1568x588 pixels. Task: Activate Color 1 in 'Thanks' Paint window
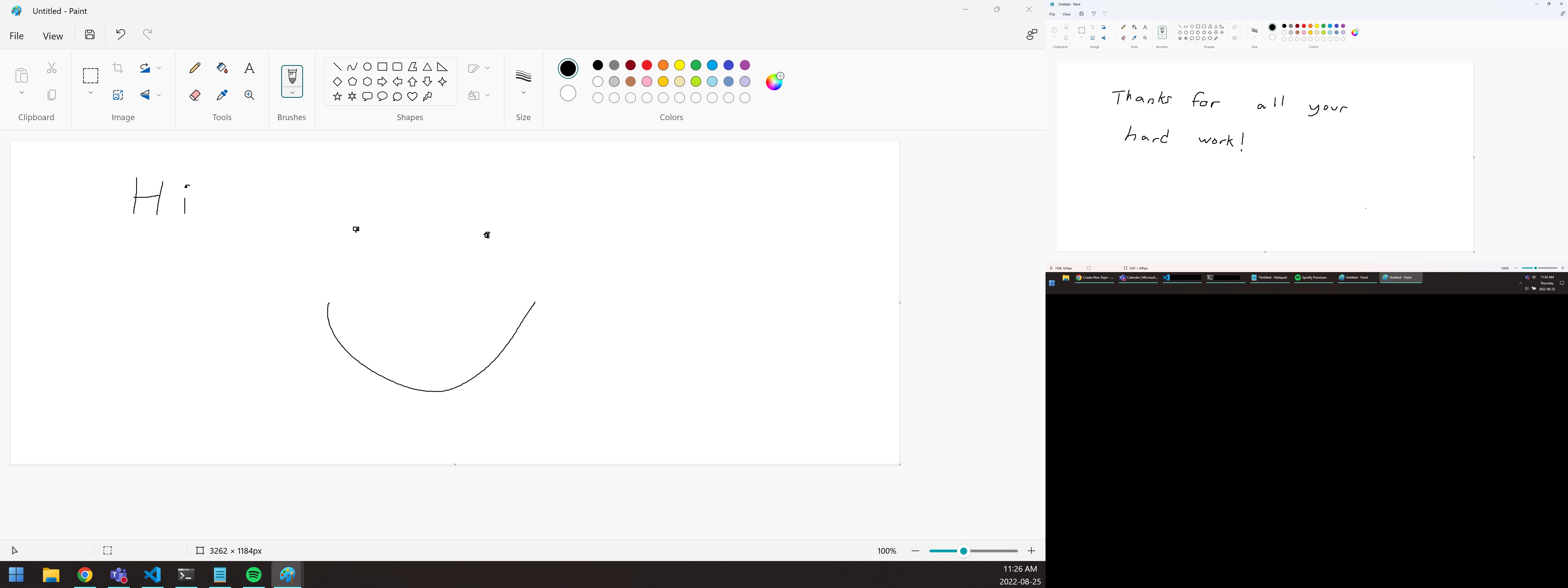click(x=1272, y=28)
